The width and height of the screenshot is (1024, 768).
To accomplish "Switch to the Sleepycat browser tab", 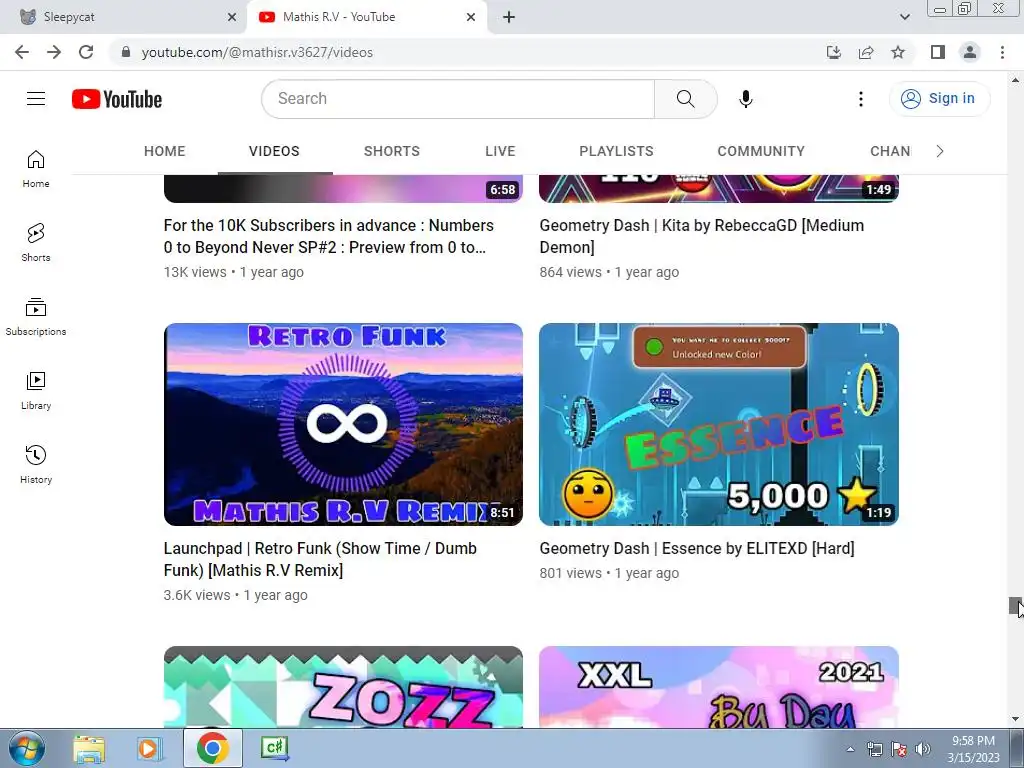I will coord(123,18).
